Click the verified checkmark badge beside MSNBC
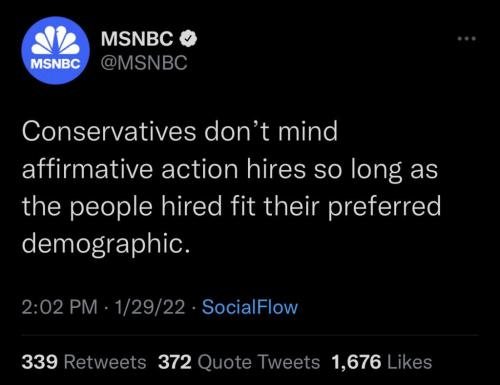Image resolution: width=500 pixels, height=385 pixels. click(188, 39)
